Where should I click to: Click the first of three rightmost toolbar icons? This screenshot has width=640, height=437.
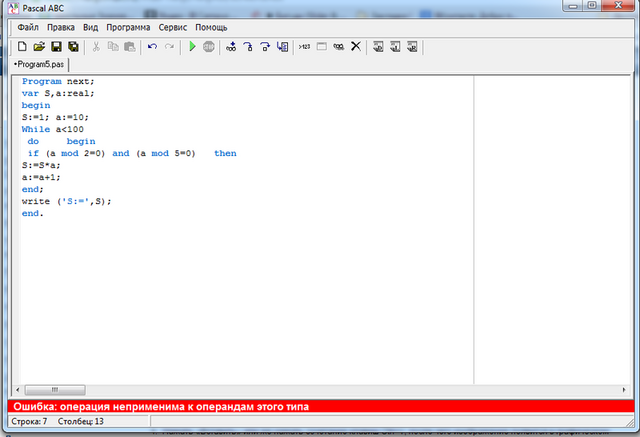point(378,47)
